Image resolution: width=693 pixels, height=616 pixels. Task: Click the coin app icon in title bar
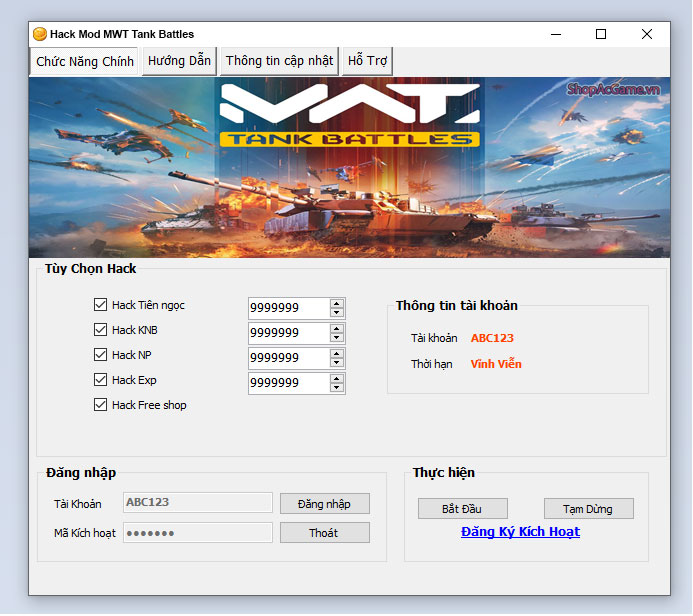tap(40, 34)
